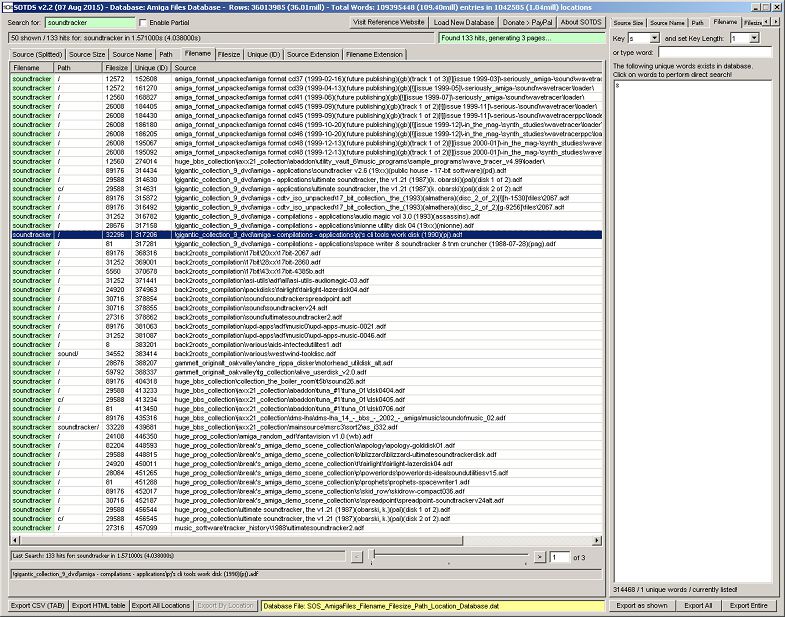Click Load New Database button

tap(463, 21)
